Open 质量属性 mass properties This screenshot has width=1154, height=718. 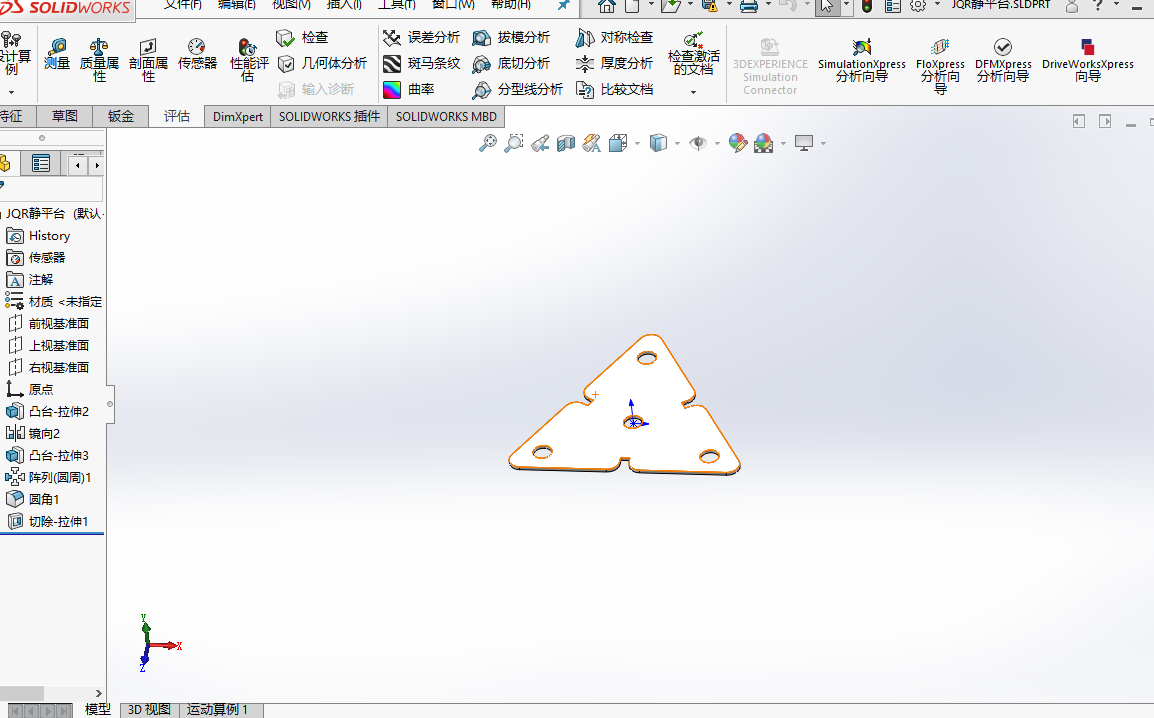(x=99, y=60)
